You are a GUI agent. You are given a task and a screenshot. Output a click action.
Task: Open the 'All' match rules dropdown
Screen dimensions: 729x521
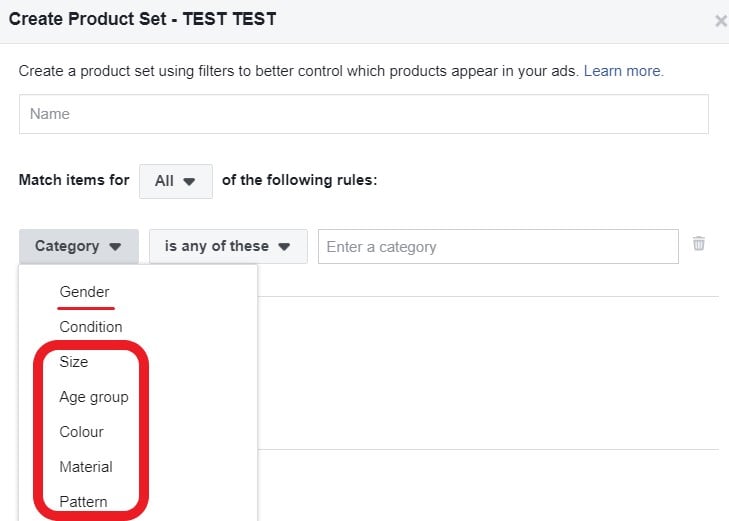[176, 181]
